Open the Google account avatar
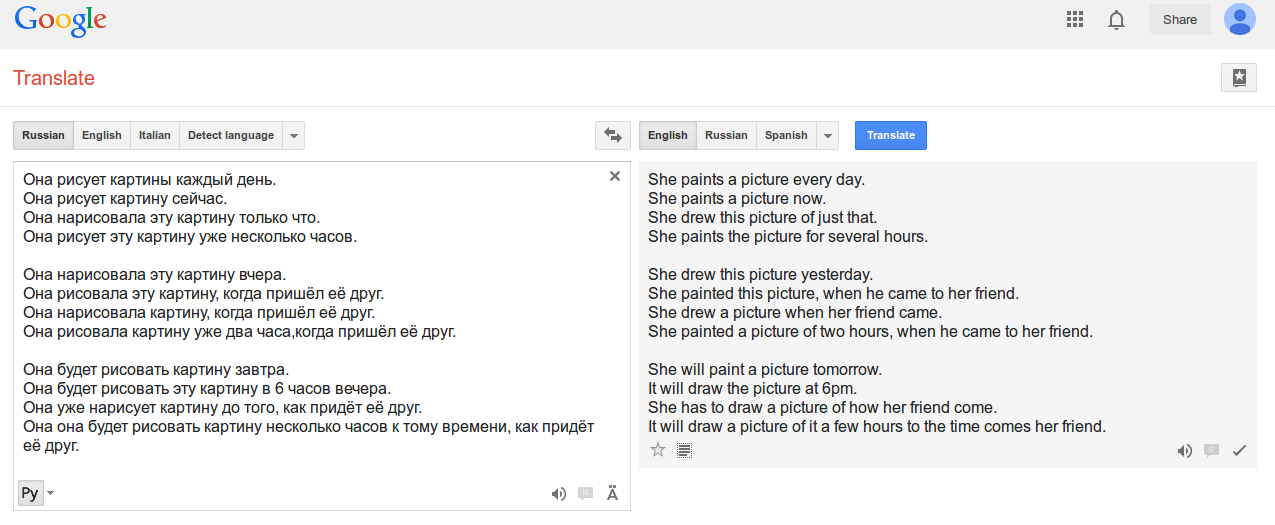This screenshot has height=525, width=1275. point(1240,19)
